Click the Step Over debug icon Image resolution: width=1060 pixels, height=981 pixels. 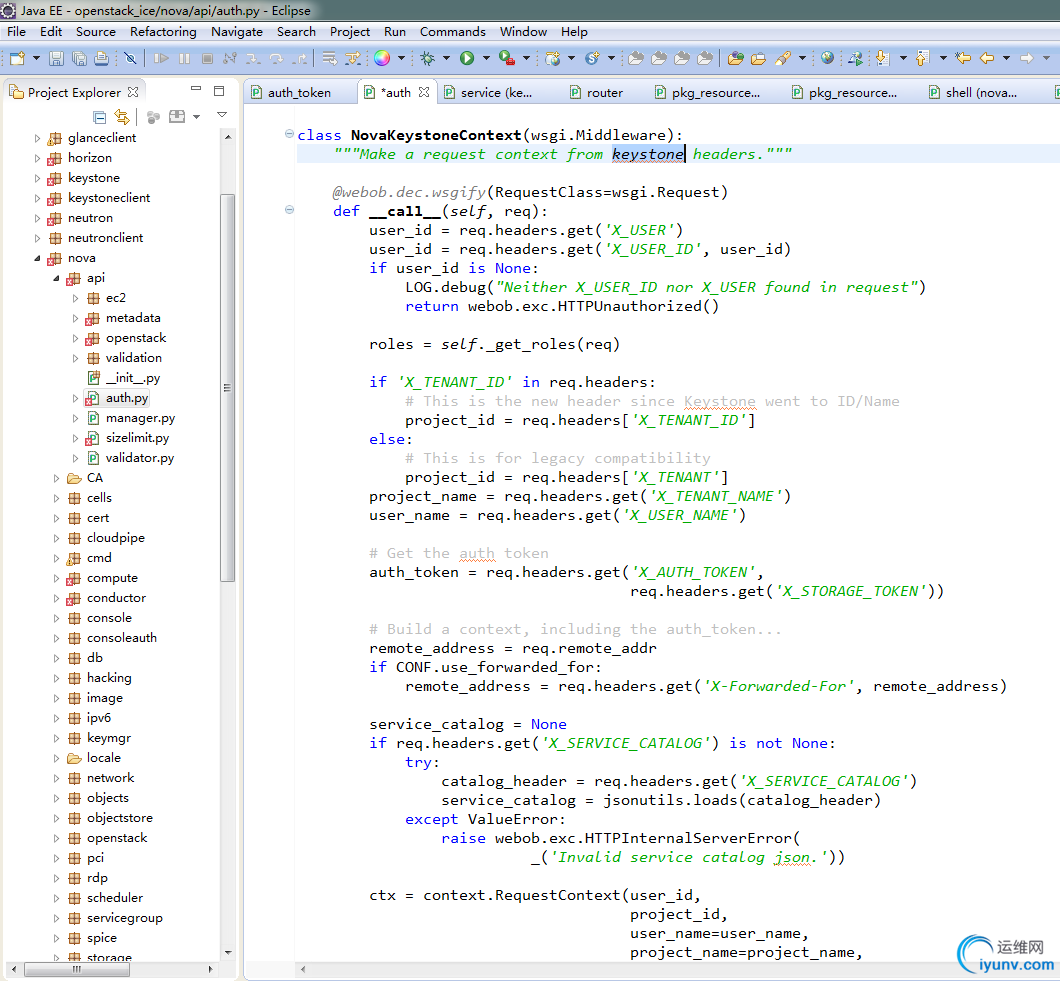click(x=276, y=58)
